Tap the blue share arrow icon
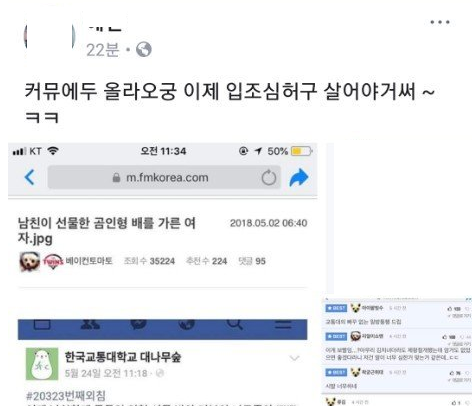Image resolution: width=472 pixels, height=406 pixels. (299, 177)
